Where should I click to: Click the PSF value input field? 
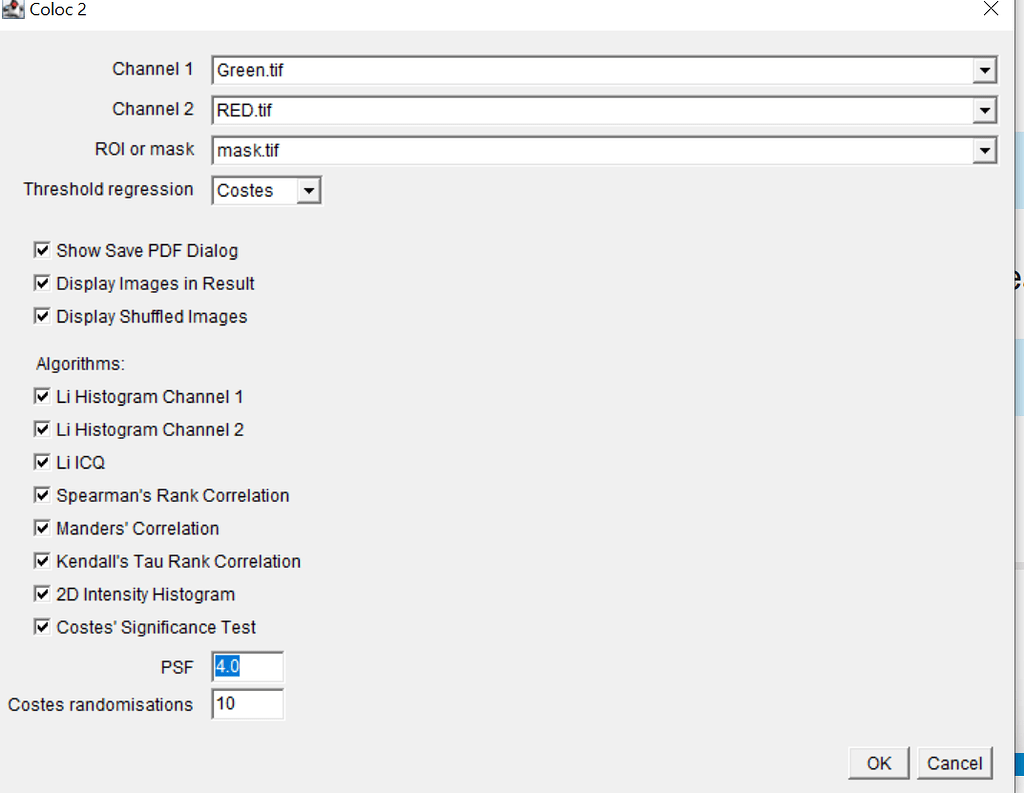246,666
